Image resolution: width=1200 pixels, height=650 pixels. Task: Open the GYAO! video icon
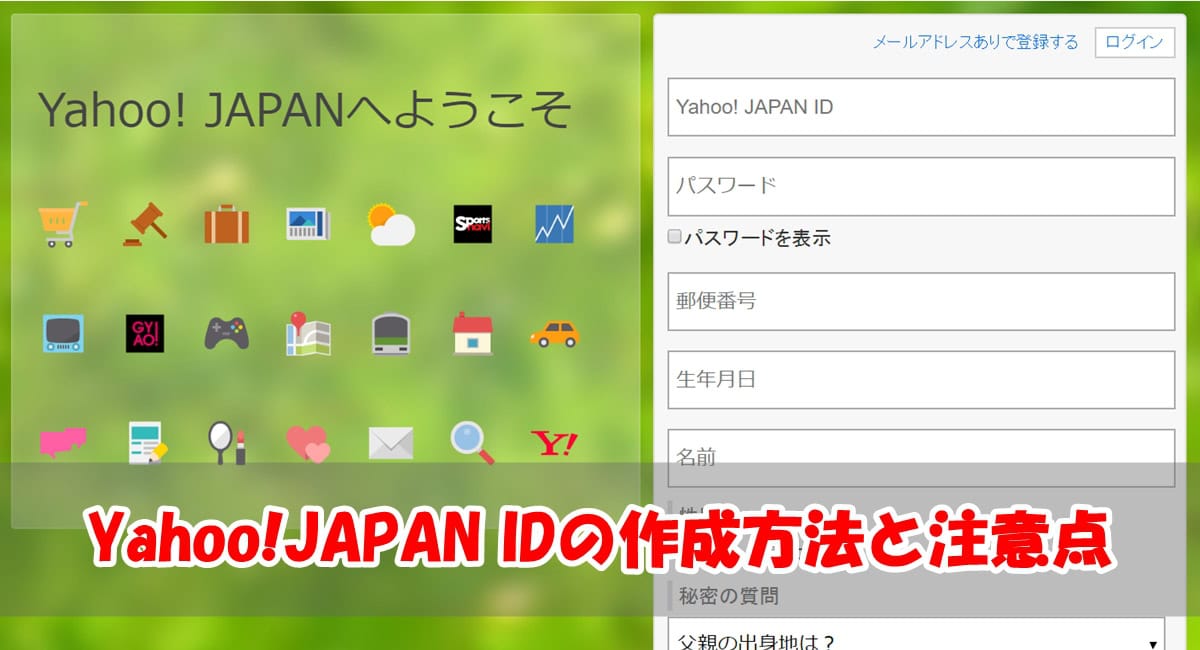[x=145, y=333]
